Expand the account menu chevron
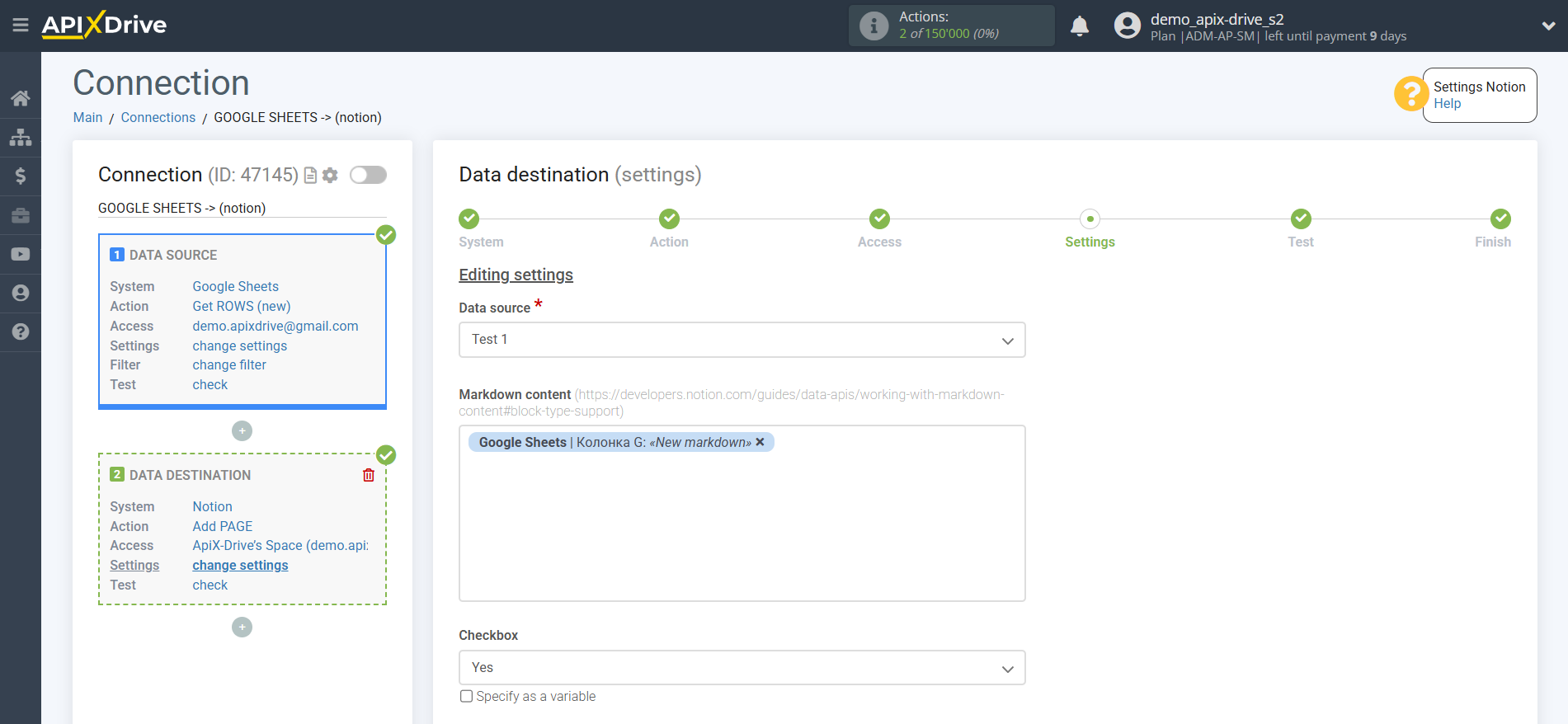 (x=1548, y=26)
